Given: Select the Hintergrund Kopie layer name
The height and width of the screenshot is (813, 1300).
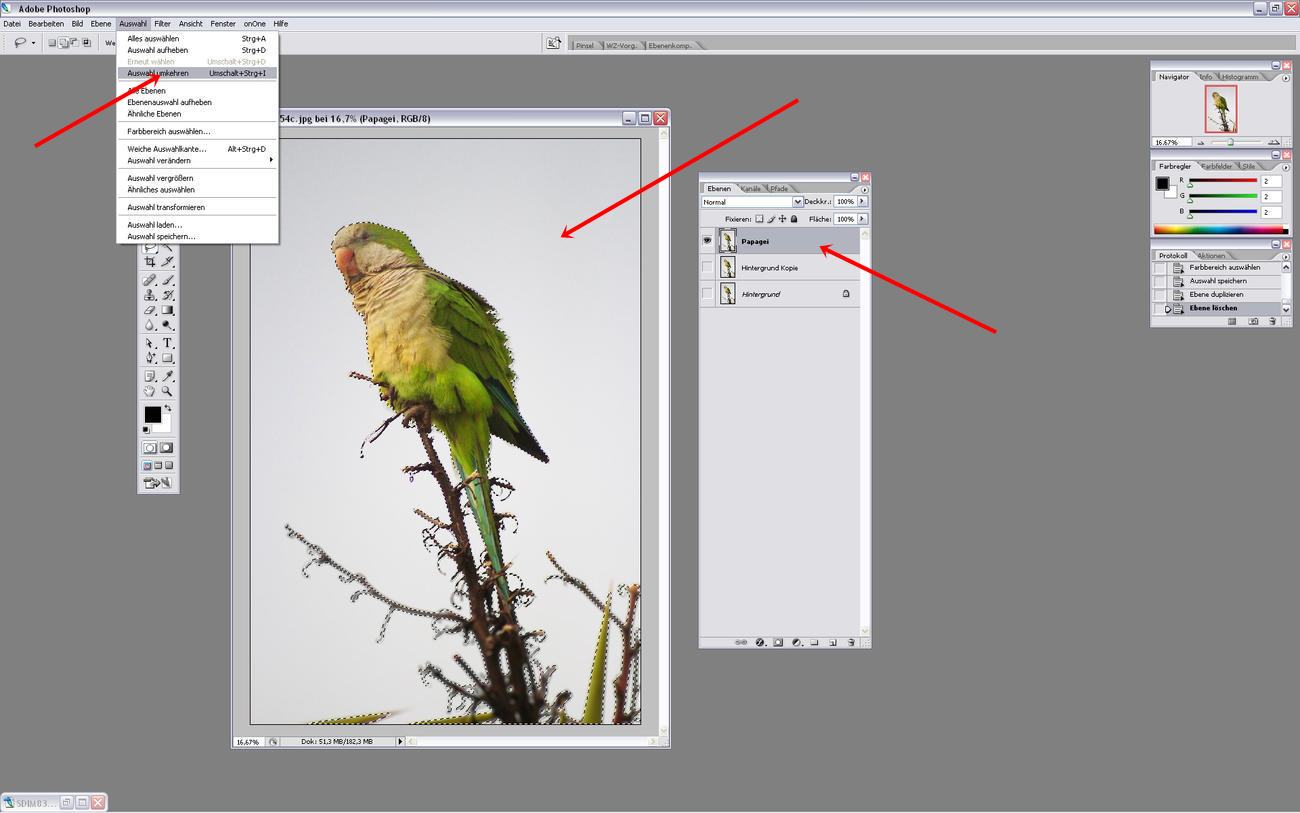Looking at the screenshot, I should [x=769, y=268].
